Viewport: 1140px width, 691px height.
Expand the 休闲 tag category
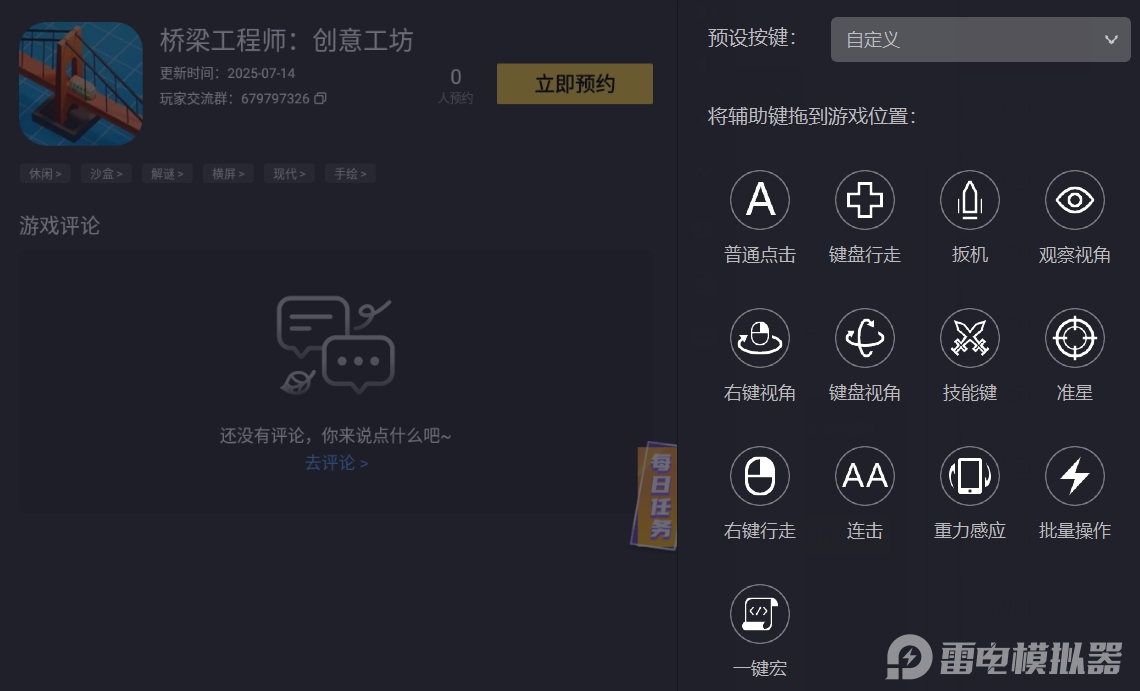(x=45, y=173)
